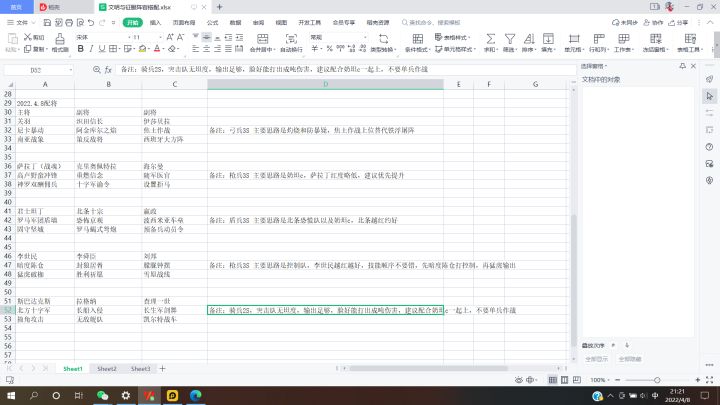Click the cloud sync status button
Screen dimensions: 720x405
pos(625,22)
